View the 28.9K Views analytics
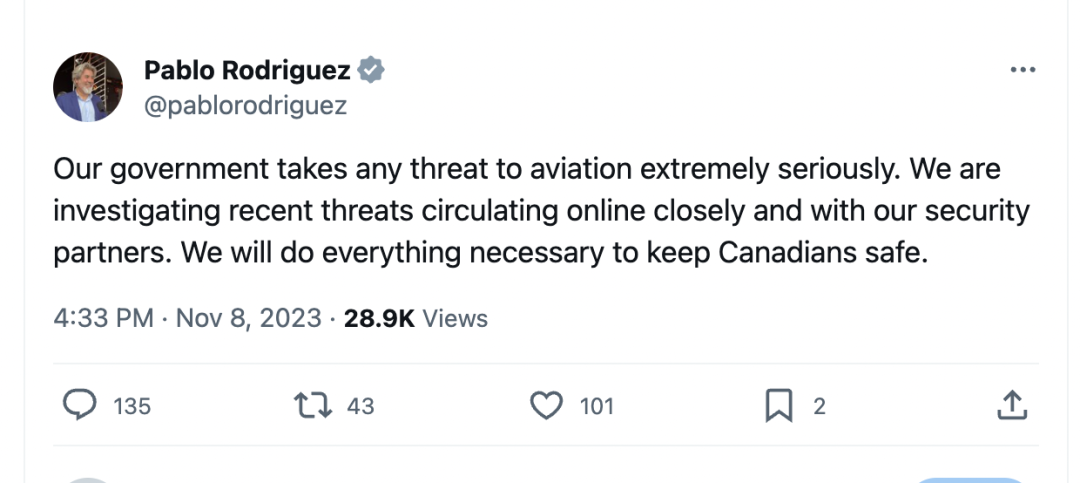The width and height of the screenshot is (1080, 483). pos(415,318)
